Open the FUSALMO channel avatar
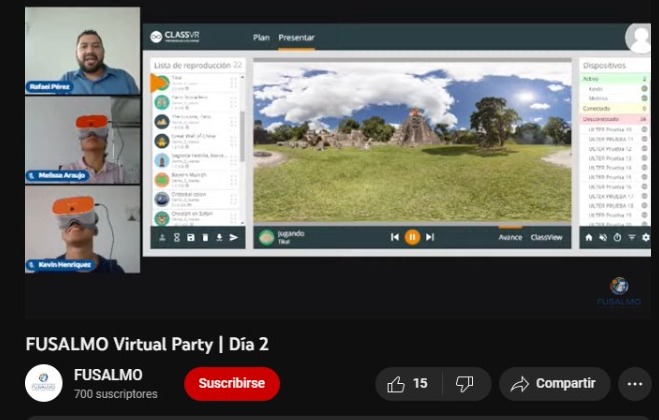 [43, 384]
